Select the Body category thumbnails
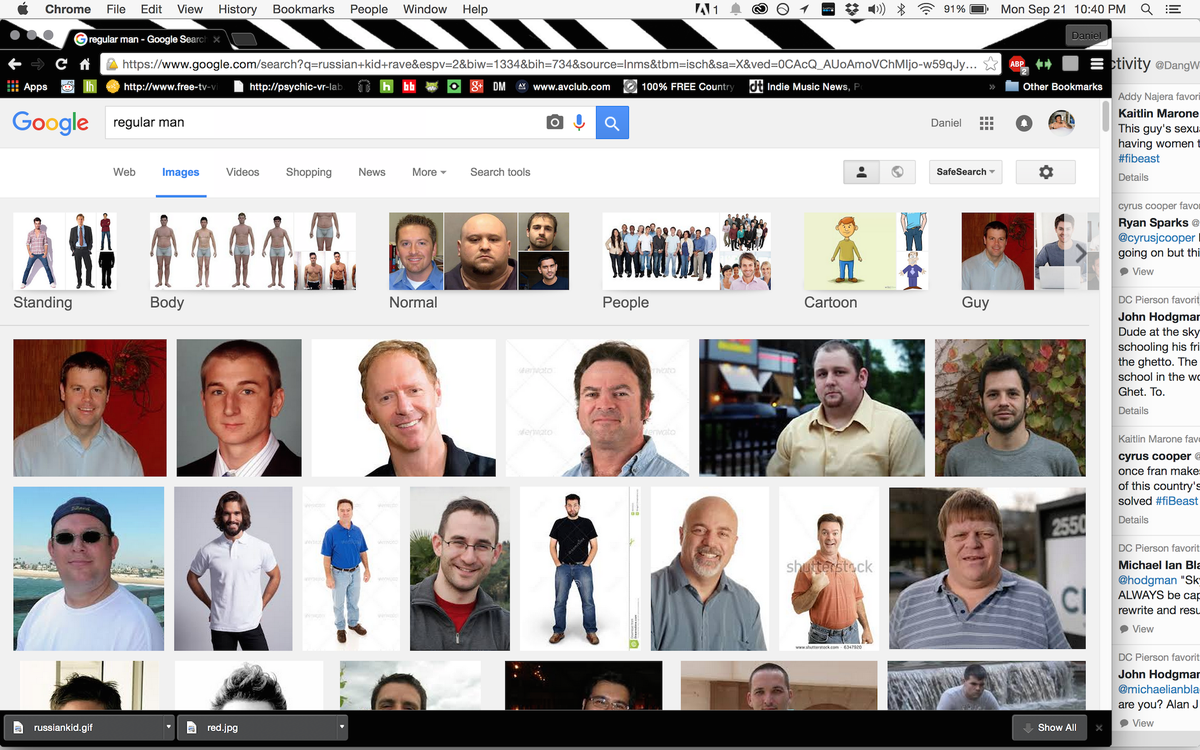Screen dimensions: 1200x750 point(253,251)
